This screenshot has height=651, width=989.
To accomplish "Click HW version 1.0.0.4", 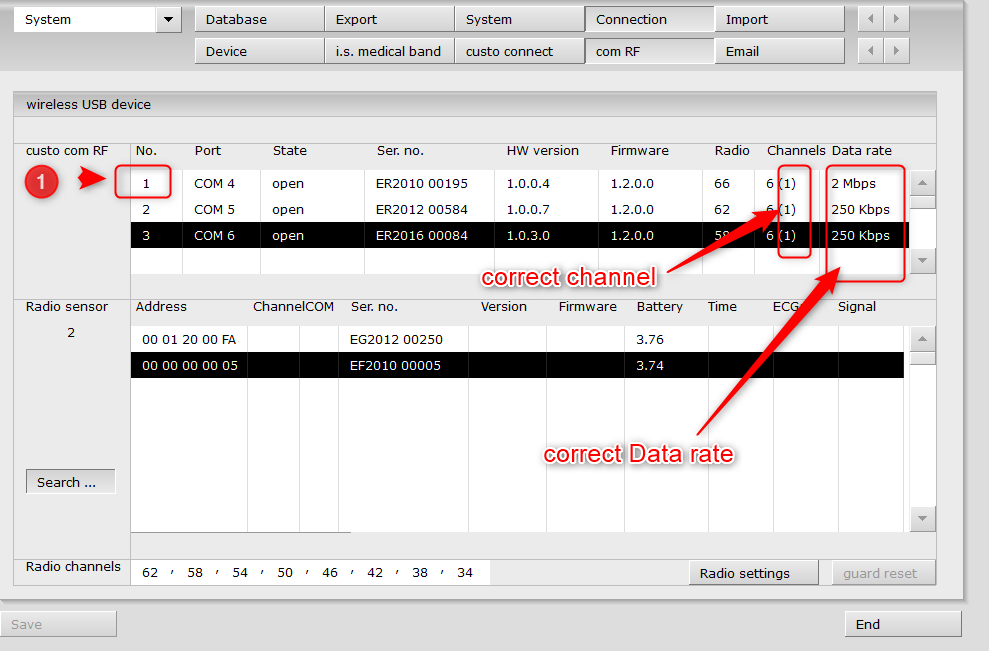I will coord(528,184).
